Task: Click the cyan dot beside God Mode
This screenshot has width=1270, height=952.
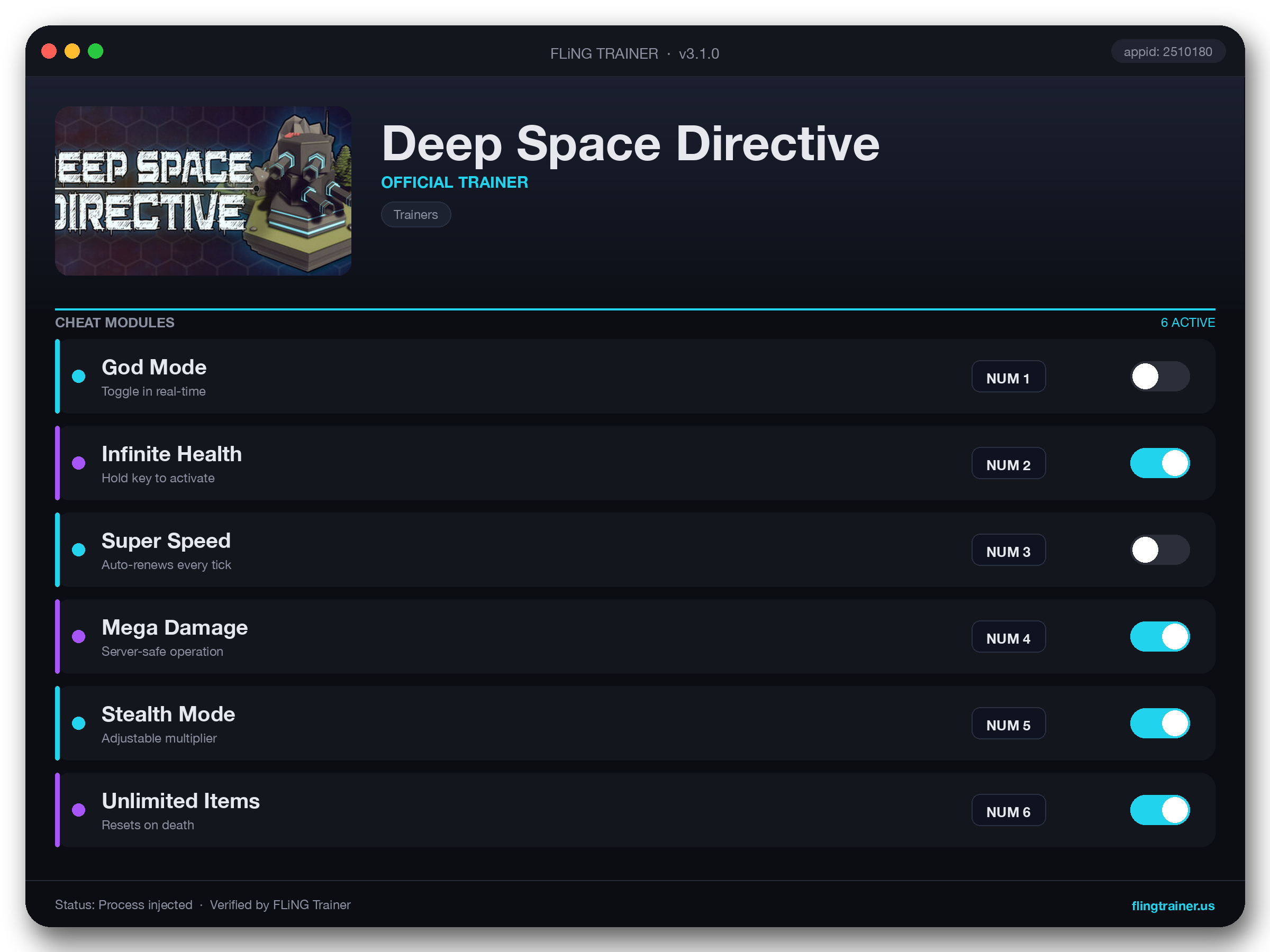Action: pyautogui.click(x=79, y=377)
